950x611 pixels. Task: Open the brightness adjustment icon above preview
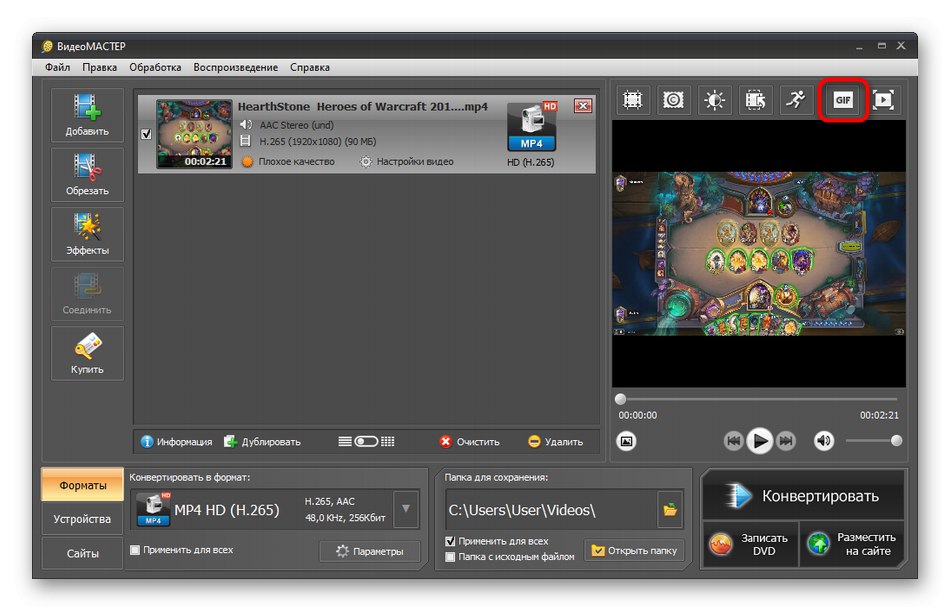[x=714, y=99]
